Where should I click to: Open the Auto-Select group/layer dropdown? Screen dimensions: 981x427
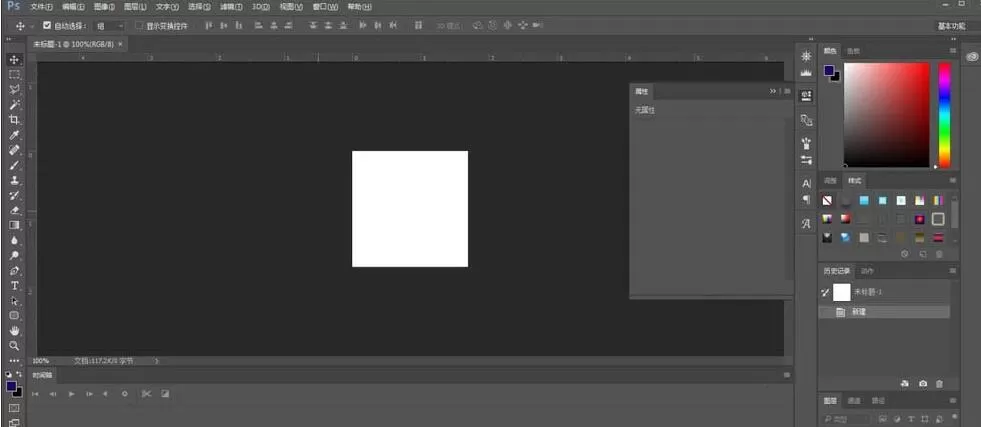pos(109,26)
